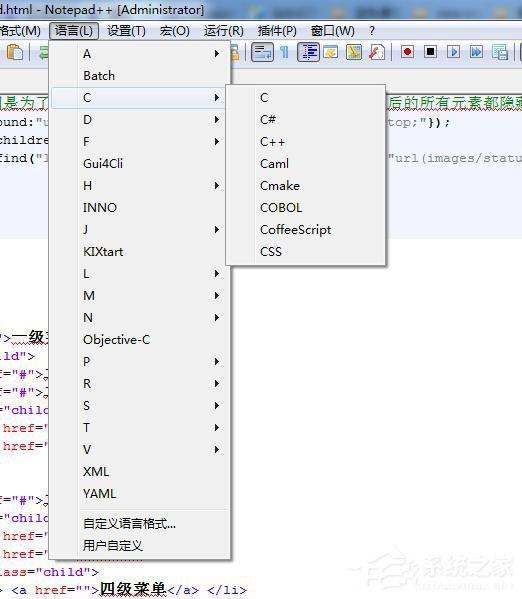Viewport: 522px width, 599px height.
Task: Save the current recorded macro icon
Action: (x=500, y=52)
